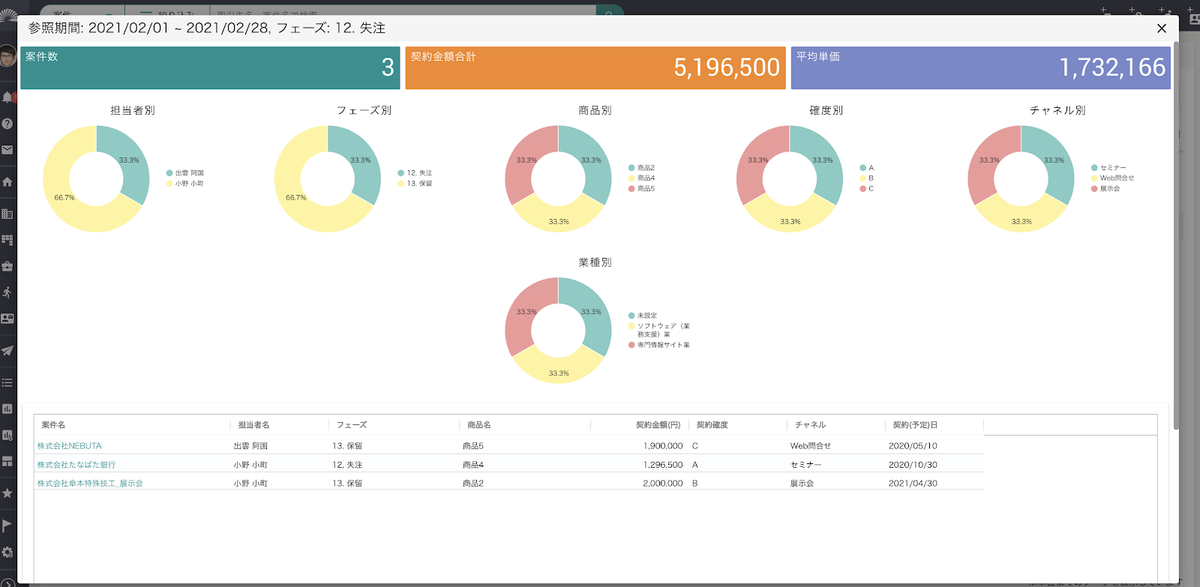The image size is (1200, 587).
Task: Click the help question mark sidebar icon
Action: pos(7,124)
